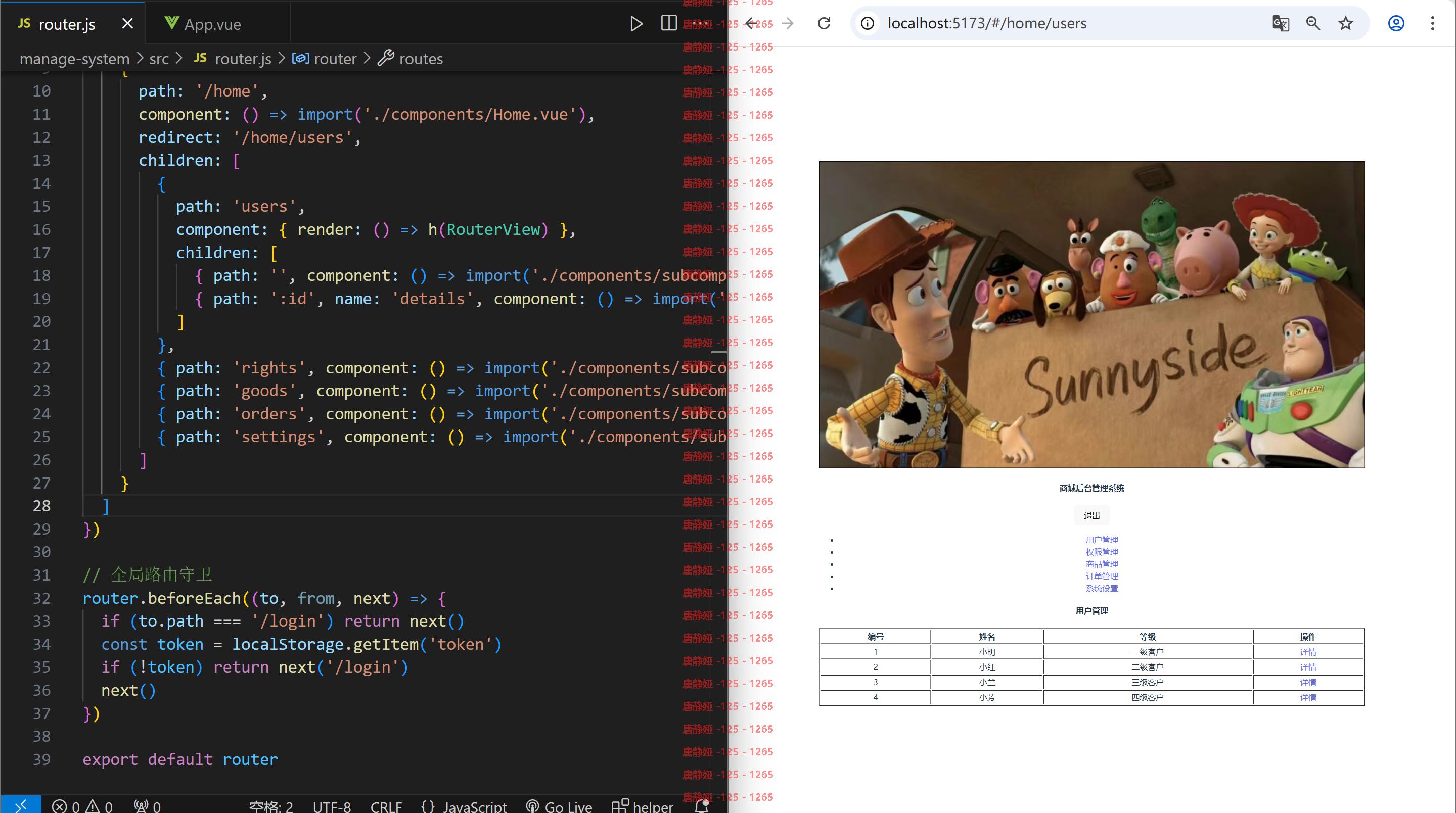Translate this page icon
The width and height of the screenshot is (1456, 813).
[1280, 23]
